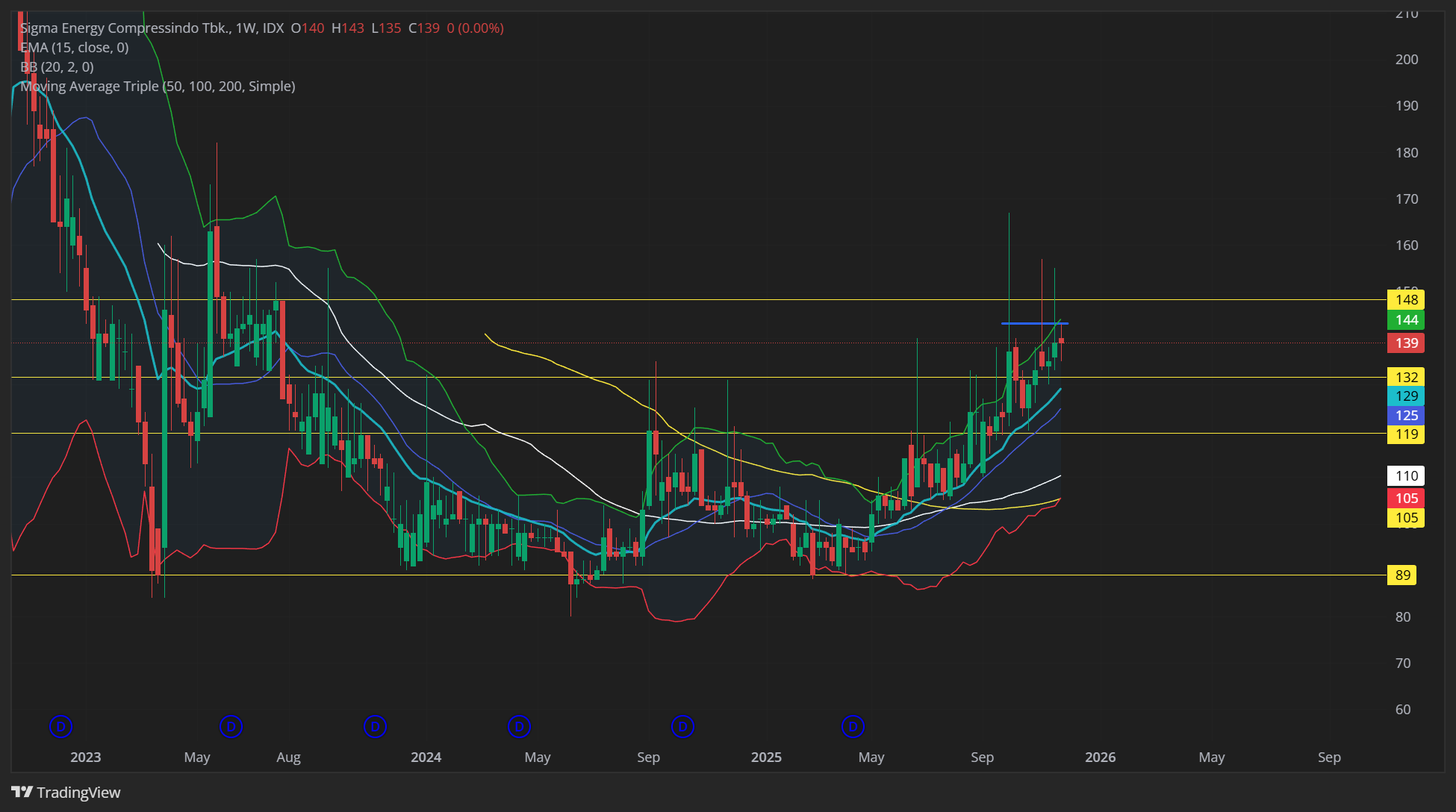Click the TradingView logo
Viewport: 1456px width, 812px height.
click(66, 793)
